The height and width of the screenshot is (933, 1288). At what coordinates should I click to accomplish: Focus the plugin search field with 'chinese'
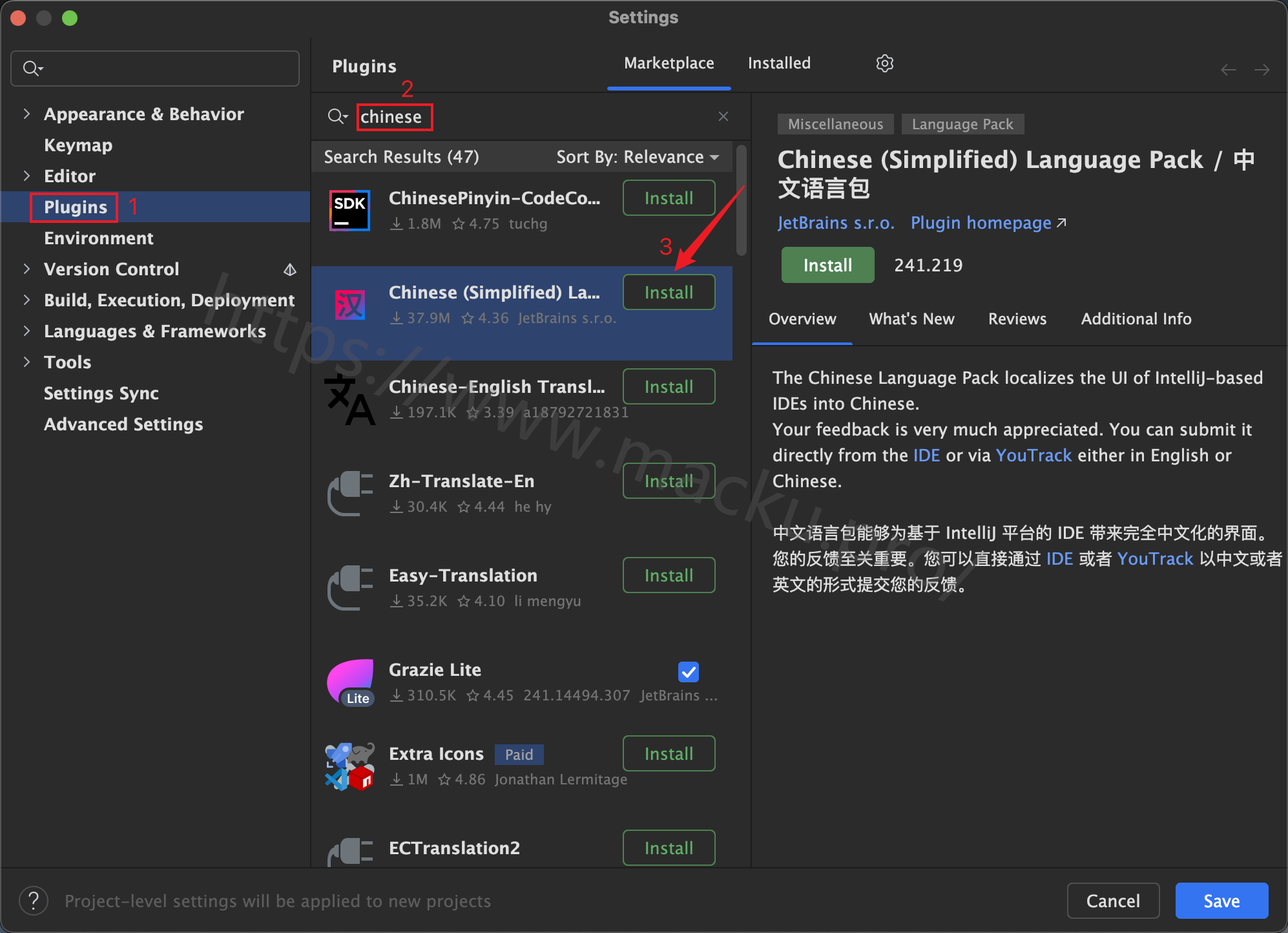[530, 117]
